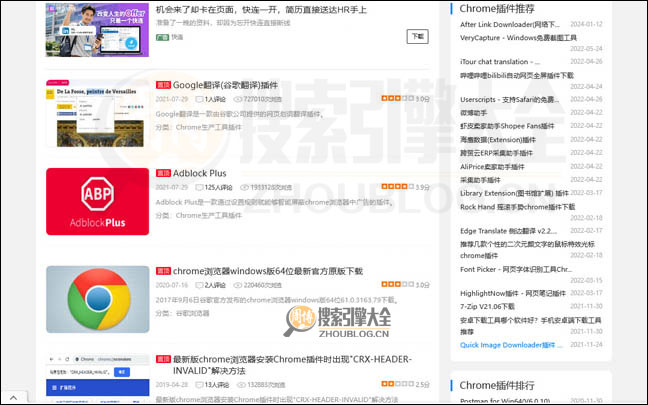
Task: Open Quick Image Downloader插件 link
Action: pos(511,345)
